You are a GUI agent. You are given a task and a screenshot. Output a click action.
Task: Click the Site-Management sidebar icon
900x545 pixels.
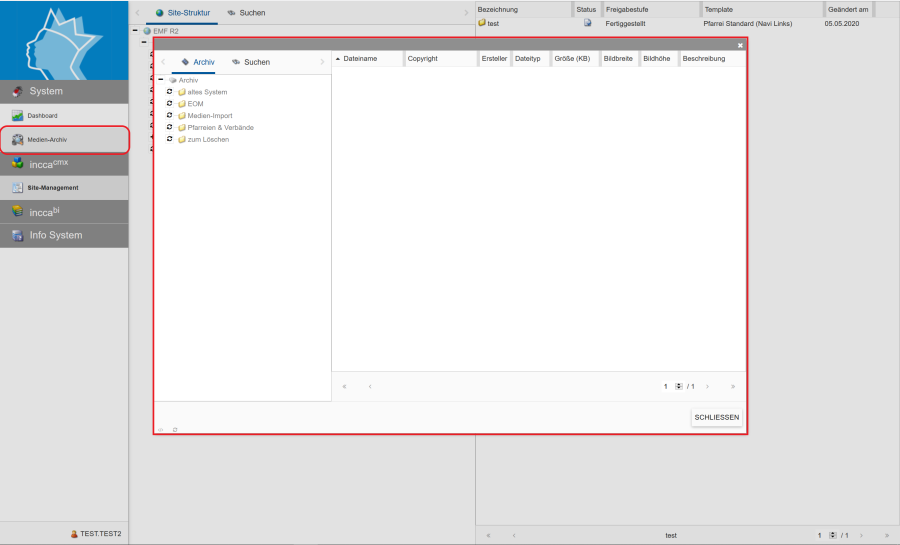[17, 187]
